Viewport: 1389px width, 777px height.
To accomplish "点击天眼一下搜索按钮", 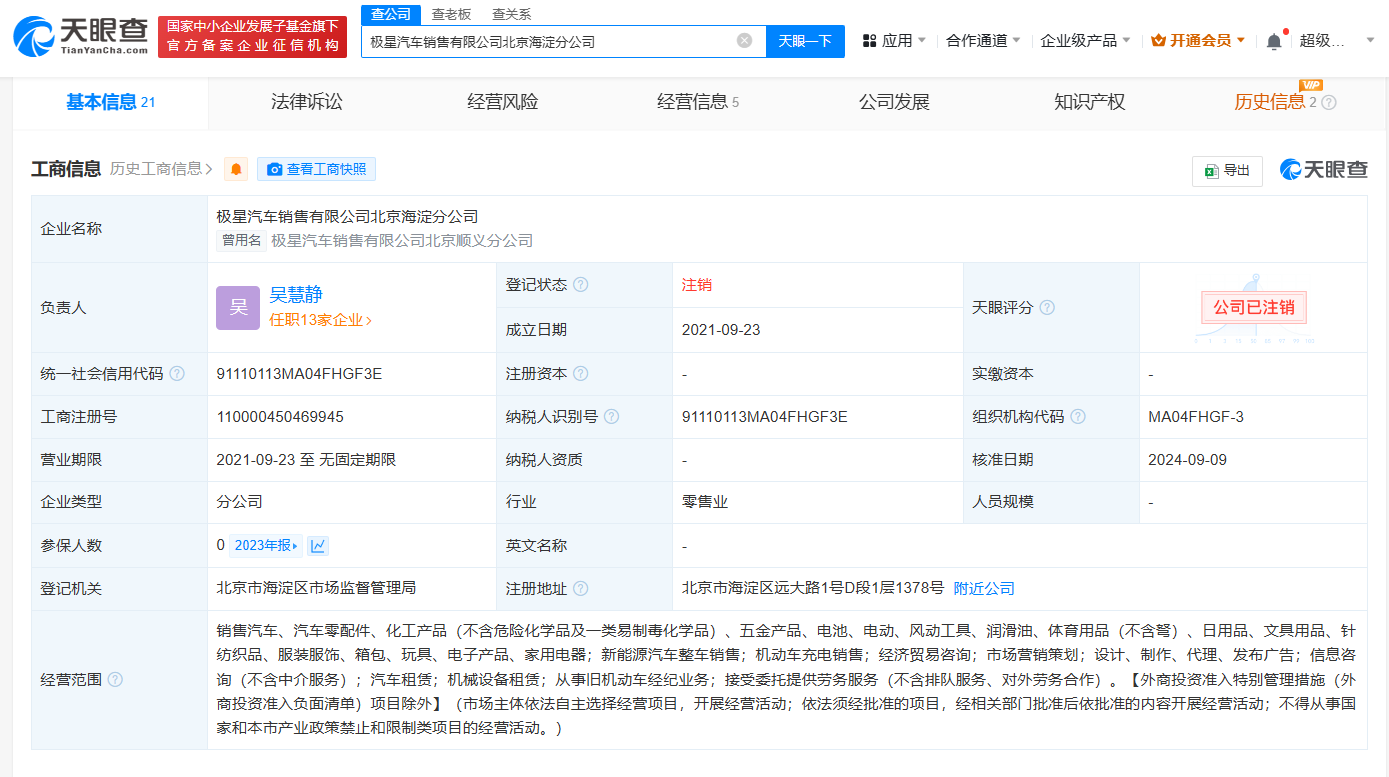I will [805, 42].
